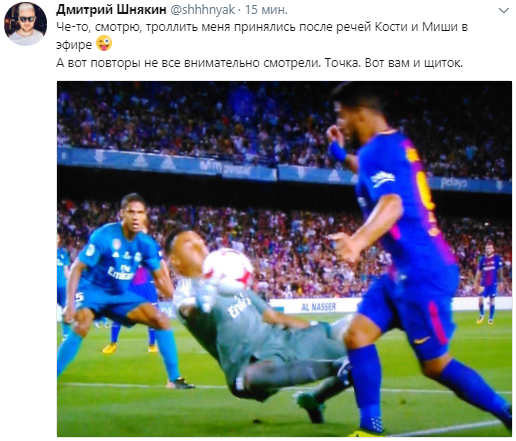This screenshot has width=516, height=441.
Task: Open the @shhhnyak handle link
Action: coord(203,10)
